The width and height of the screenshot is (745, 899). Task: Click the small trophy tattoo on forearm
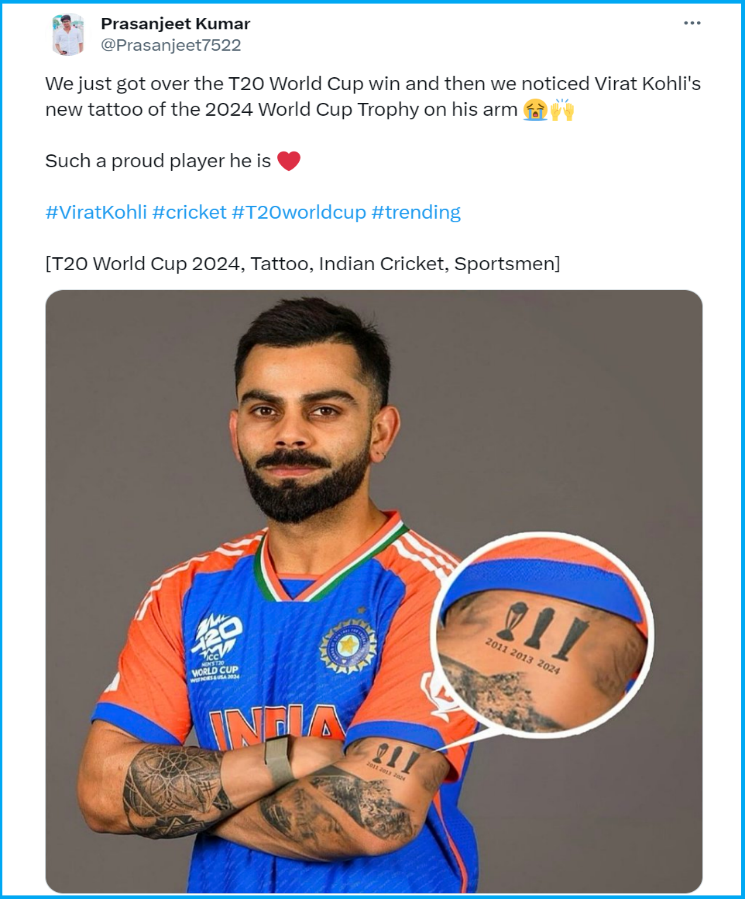point(396,760)
